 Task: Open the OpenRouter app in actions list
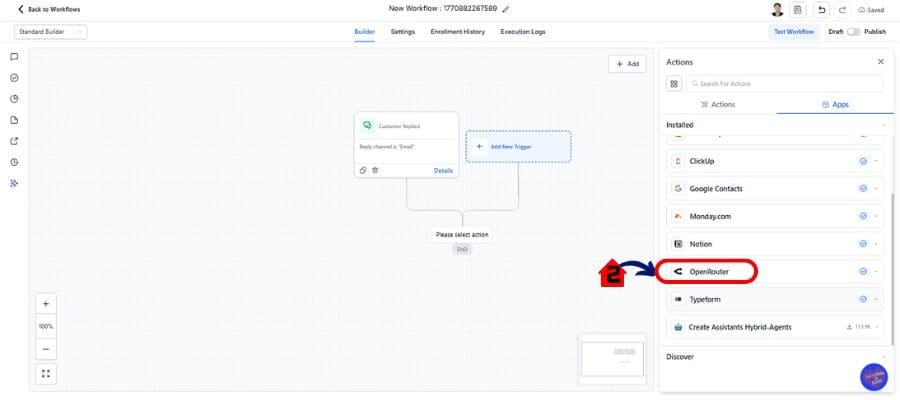708,271
